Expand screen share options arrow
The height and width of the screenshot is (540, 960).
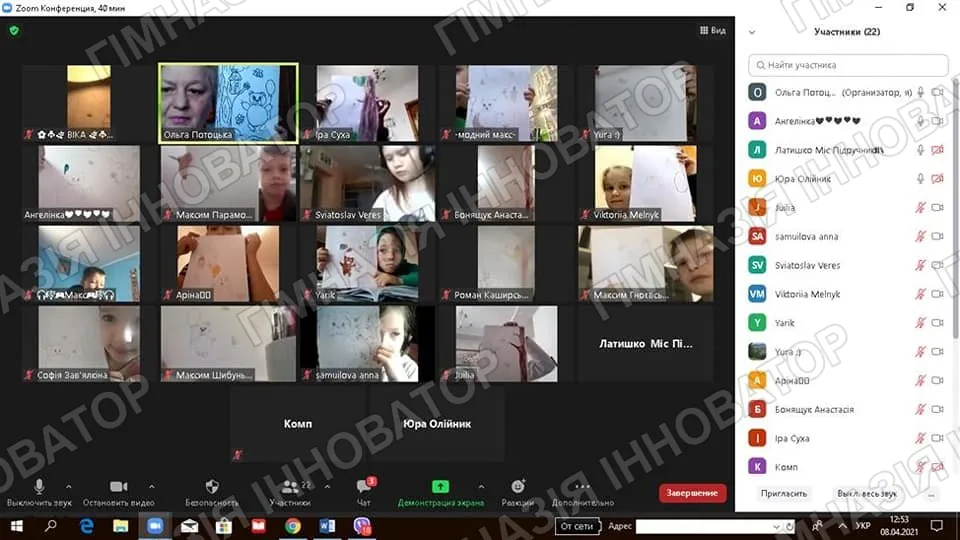(x=481, y=487)
